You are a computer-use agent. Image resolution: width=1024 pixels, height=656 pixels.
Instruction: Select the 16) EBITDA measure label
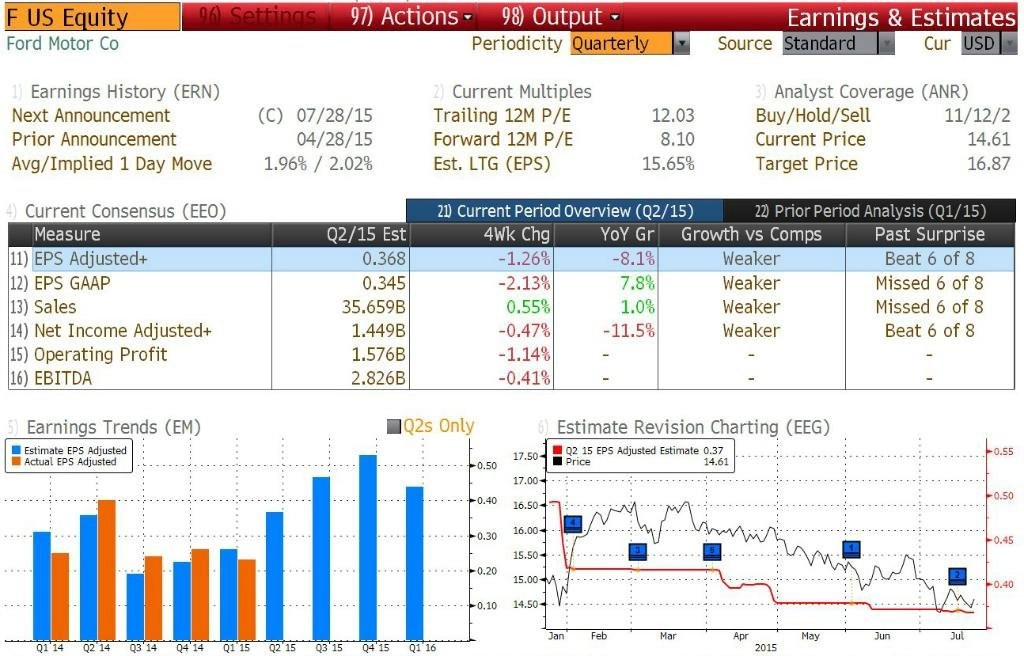click(x=63, y=378)
